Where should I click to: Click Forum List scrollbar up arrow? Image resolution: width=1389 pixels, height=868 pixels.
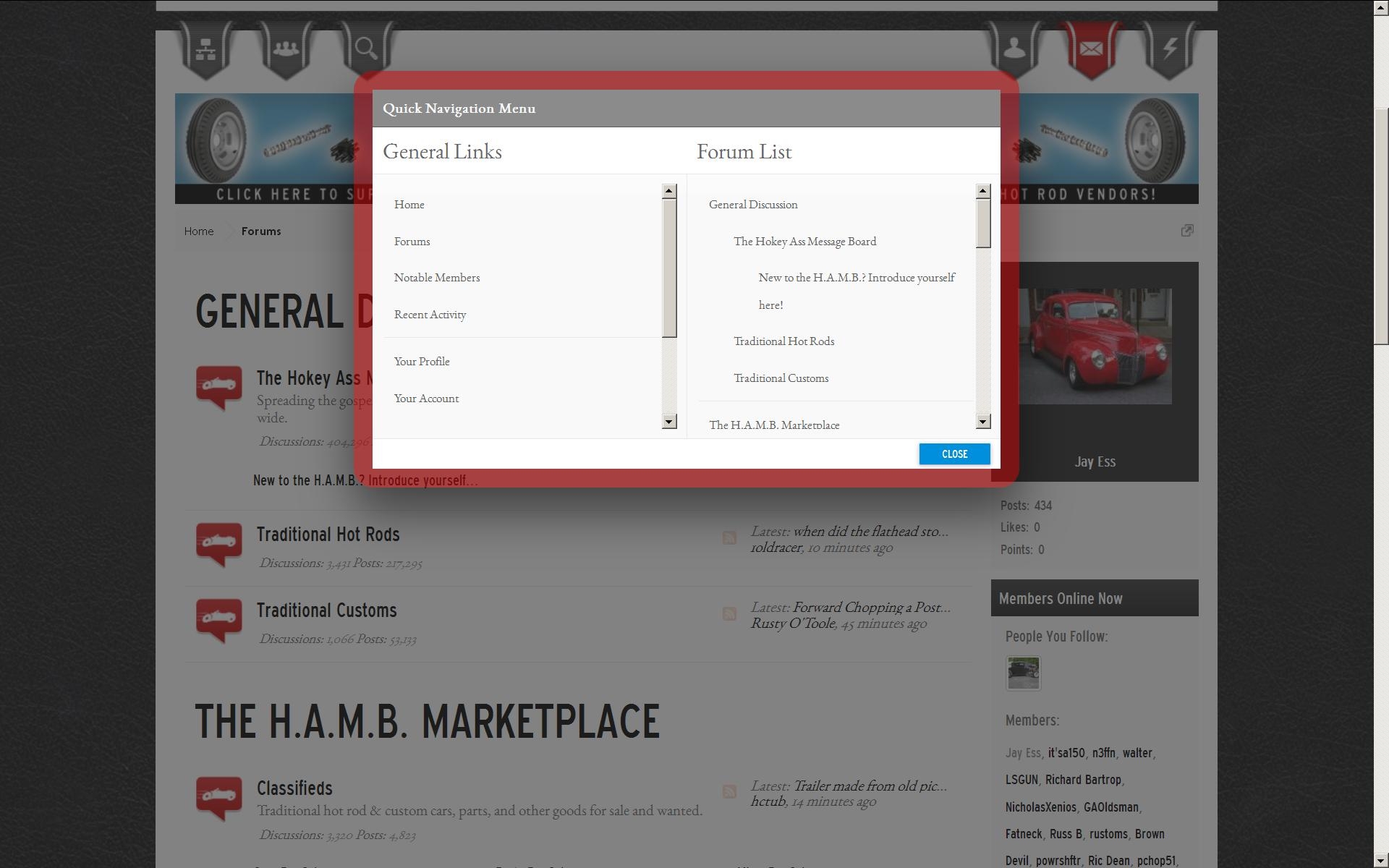(x=982, y=191)
